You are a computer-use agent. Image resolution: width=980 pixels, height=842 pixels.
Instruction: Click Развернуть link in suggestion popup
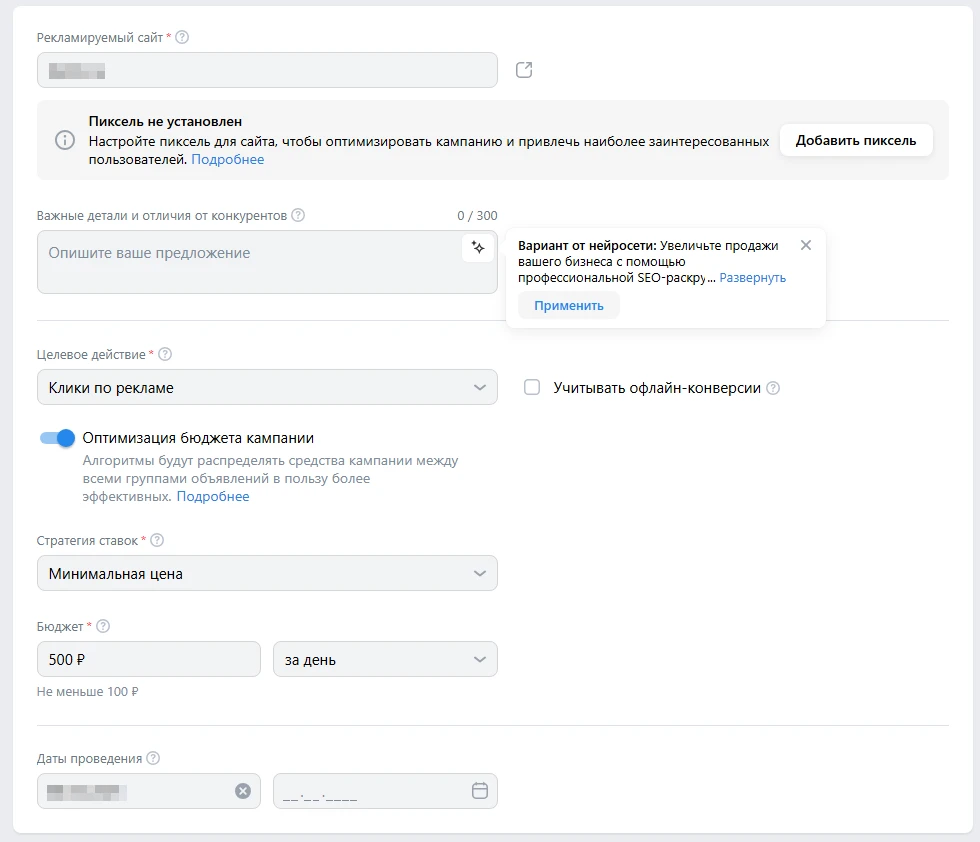(752, 278)
